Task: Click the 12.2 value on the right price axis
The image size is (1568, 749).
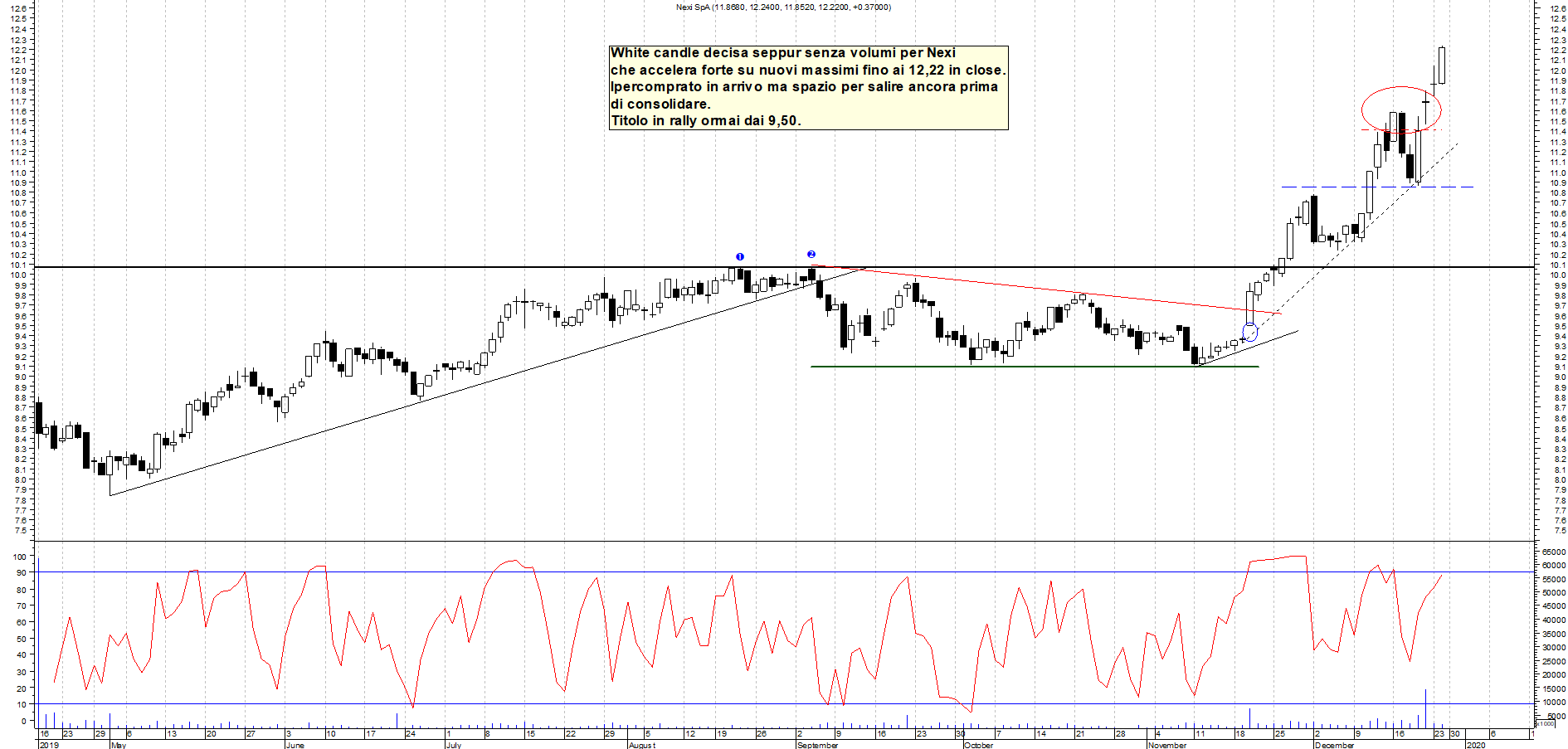Action: [1557, 50]
